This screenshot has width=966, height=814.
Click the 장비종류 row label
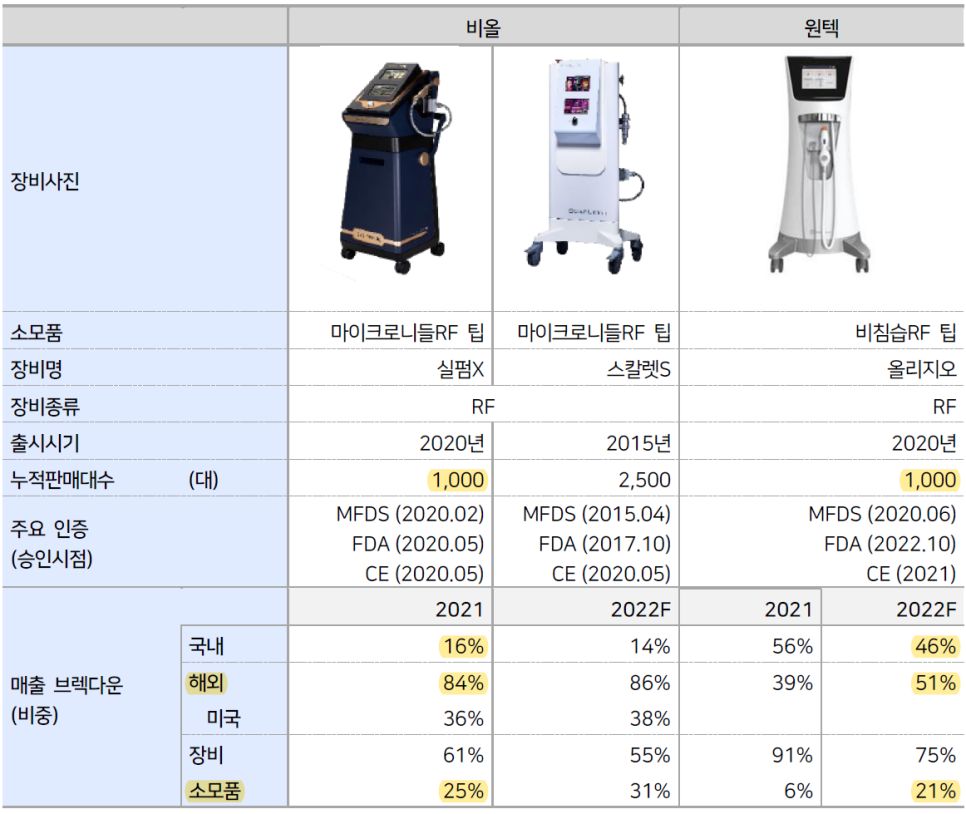pyautogui.click(x=44, y=407)
